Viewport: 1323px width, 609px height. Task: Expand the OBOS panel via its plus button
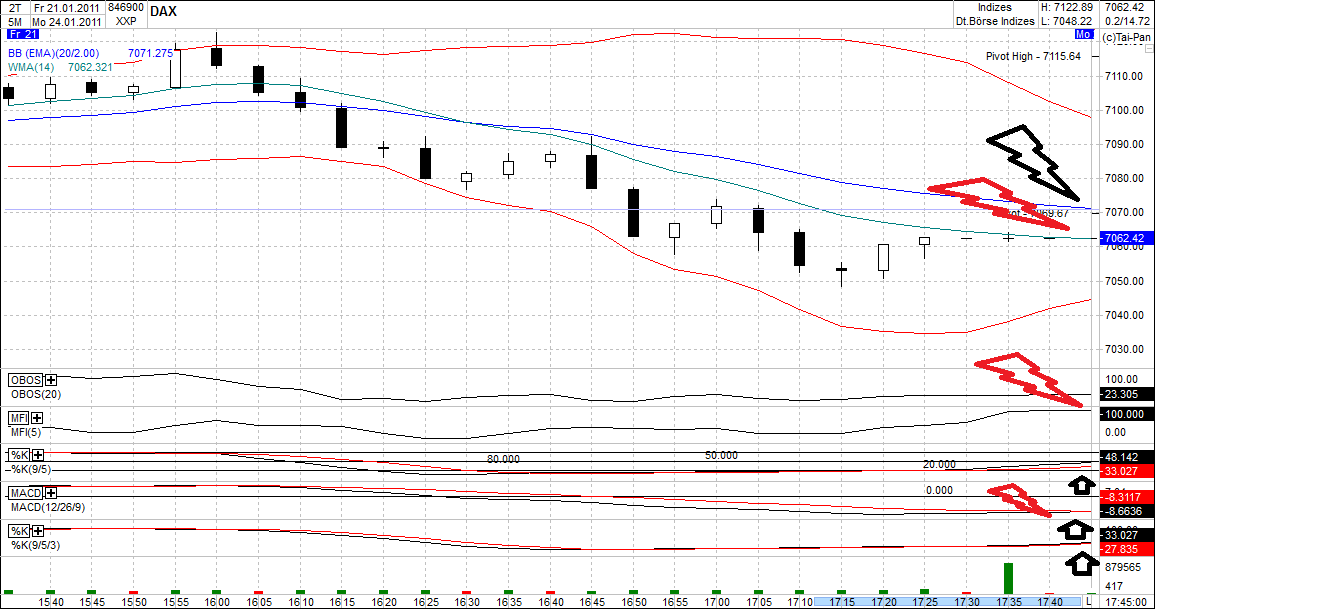pos(49,380)
